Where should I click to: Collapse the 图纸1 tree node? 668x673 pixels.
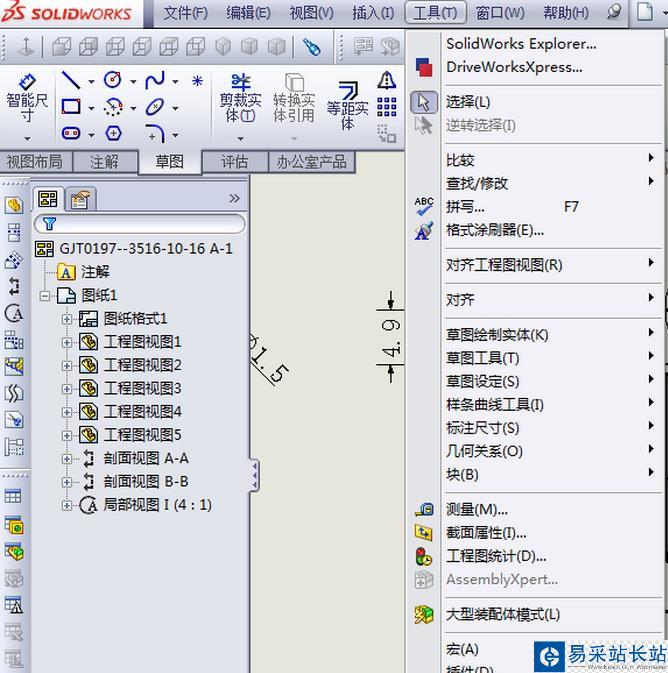pyautogui.click(x=45, y=296)
